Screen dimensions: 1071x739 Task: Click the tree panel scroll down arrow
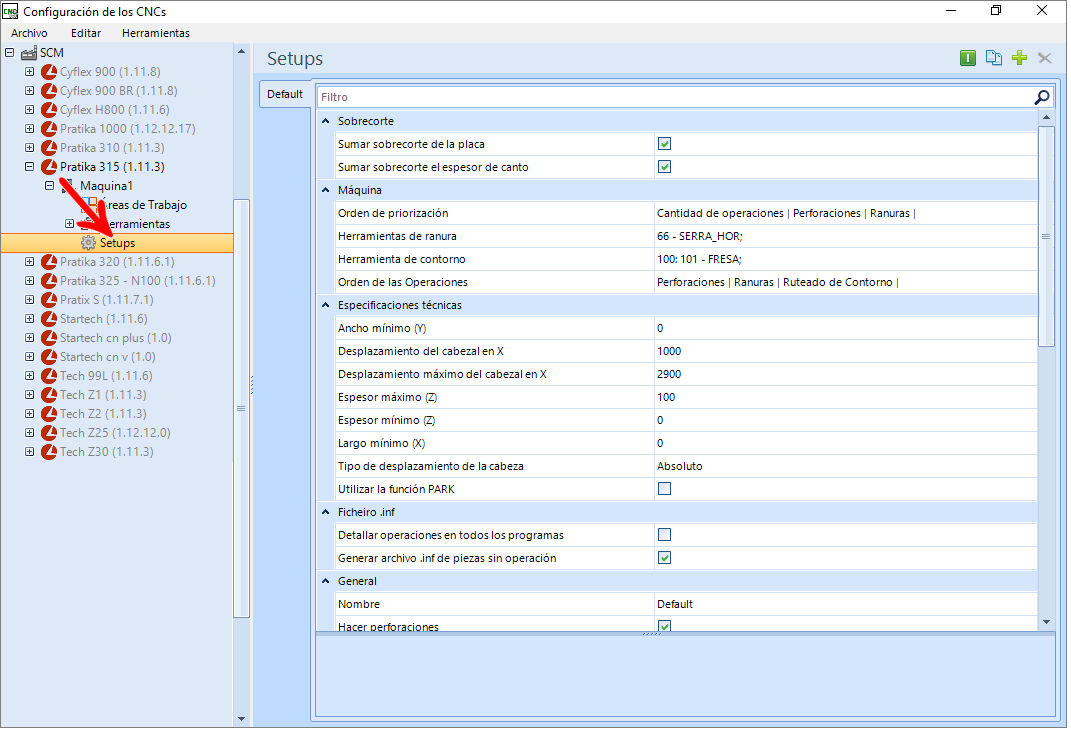[241, 719]
